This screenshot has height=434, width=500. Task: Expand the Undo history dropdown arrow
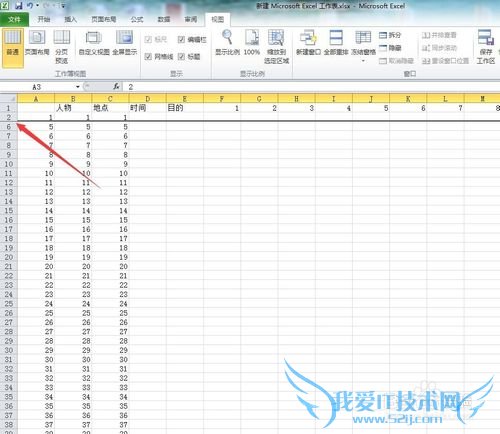[37, 6]
